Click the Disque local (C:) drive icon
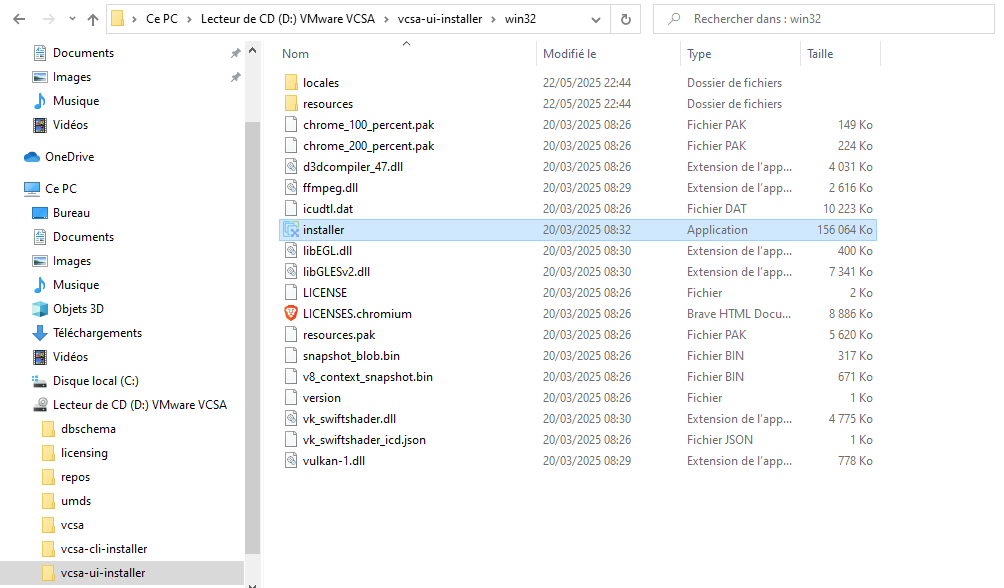The image size is (1004, 588). pos(40,381)
